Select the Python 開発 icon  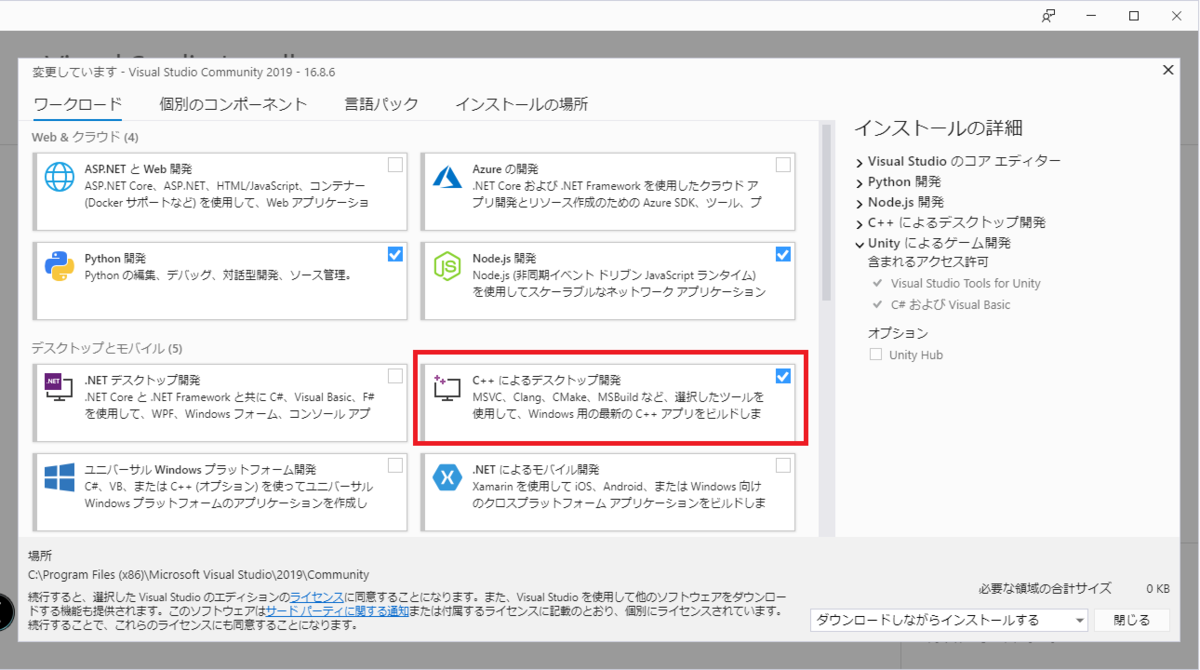point(61,266)
